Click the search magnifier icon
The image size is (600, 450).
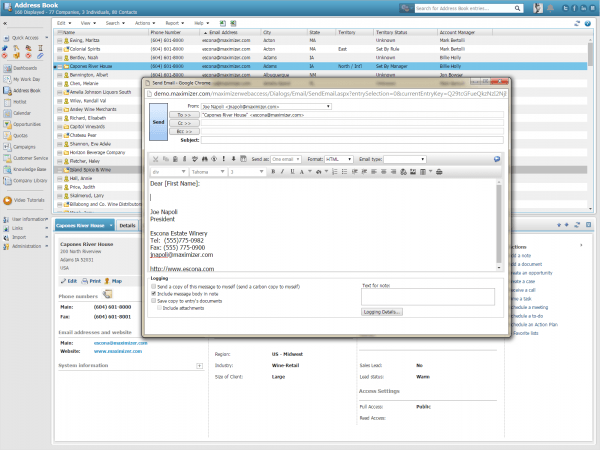click(x=517, y=8)
